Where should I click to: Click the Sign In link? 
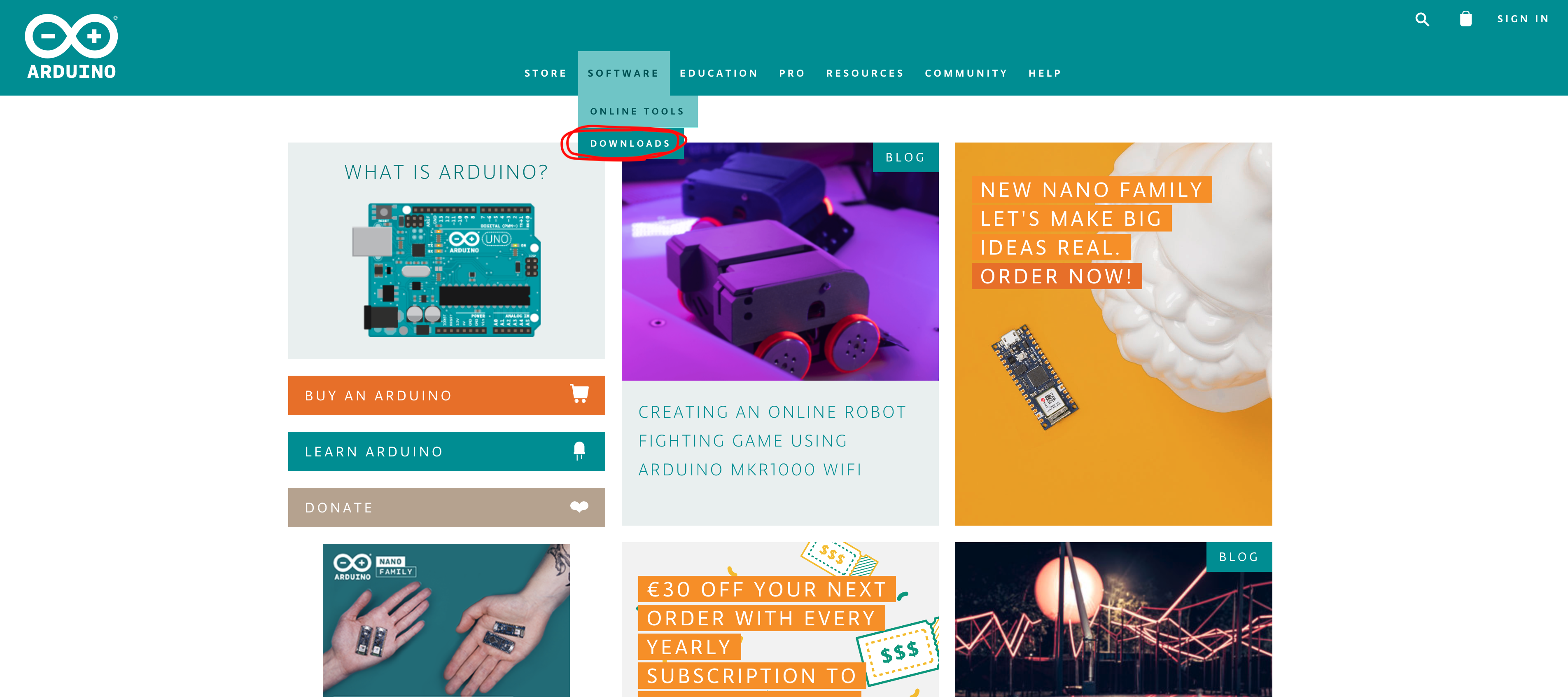(1523, 19)
